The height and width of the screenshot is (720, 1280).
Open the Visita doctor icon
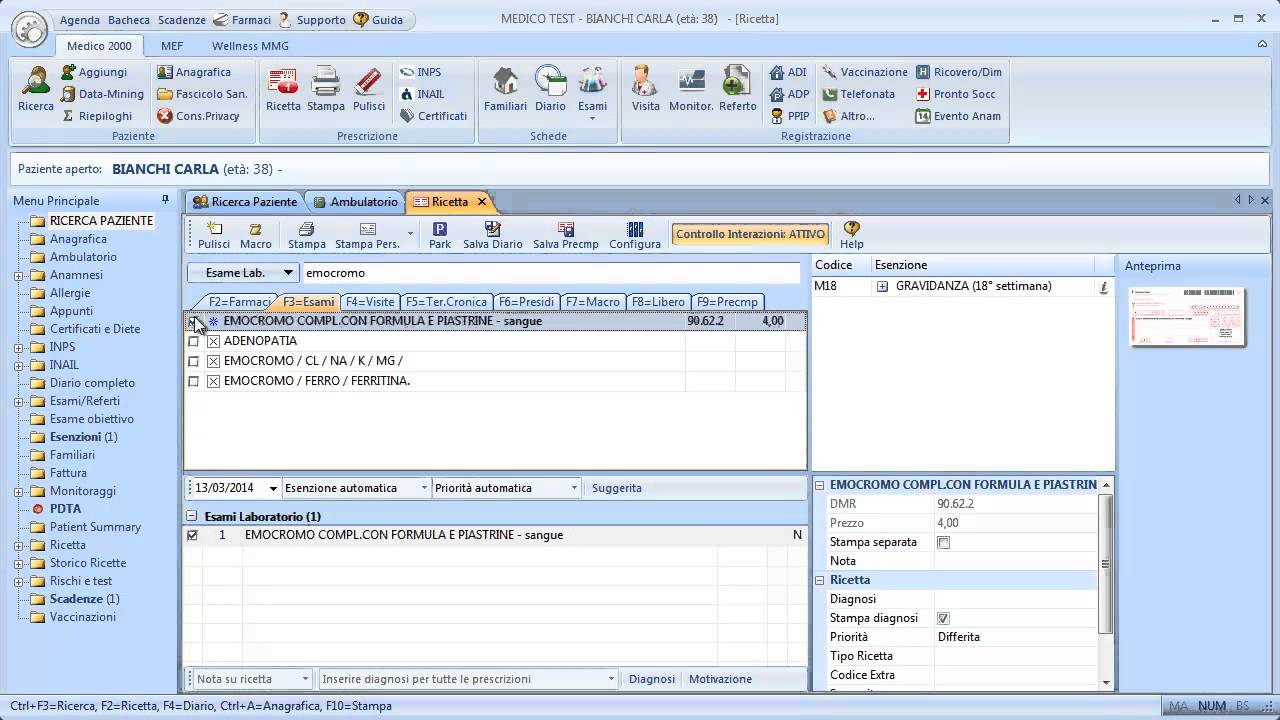pyautogui.click(x=646, y=89)
